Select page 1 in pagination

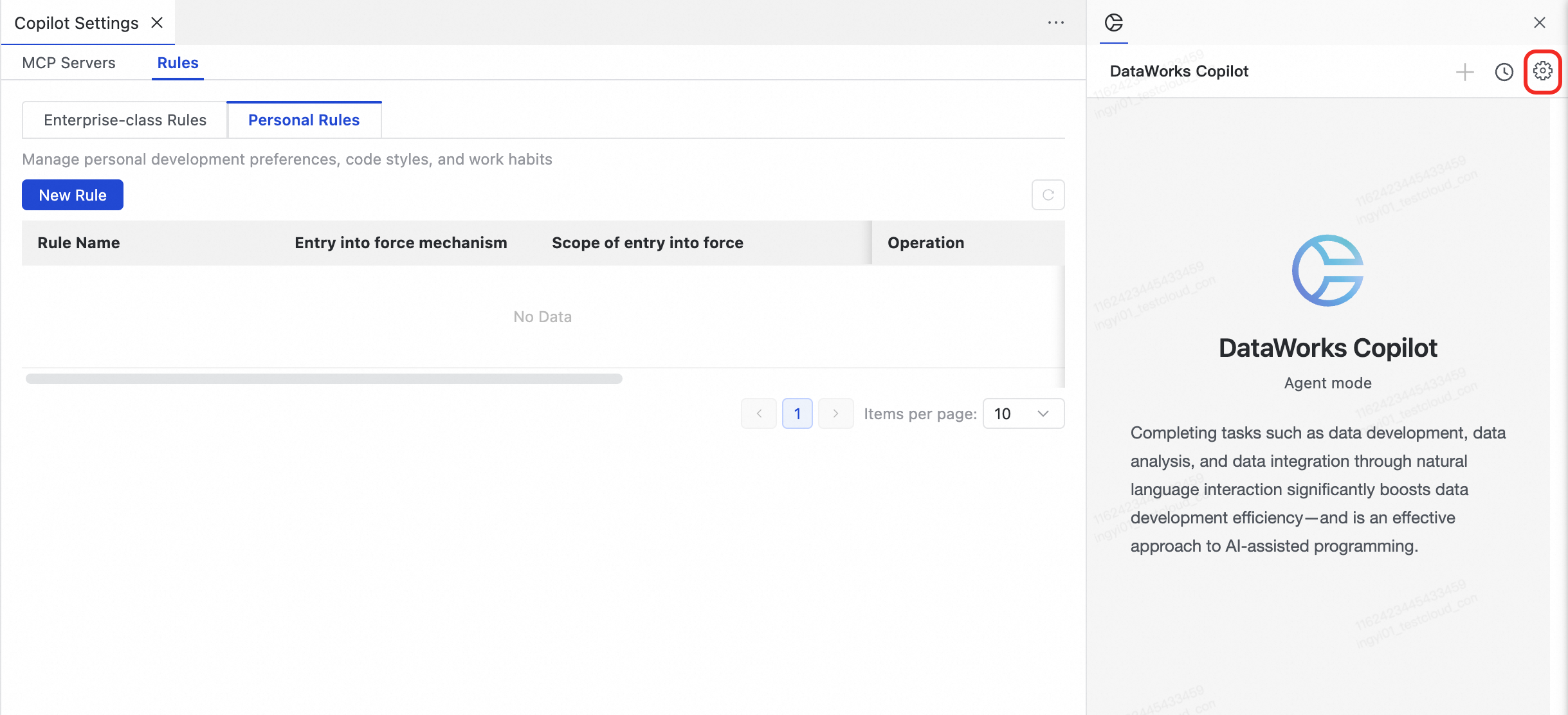[x=797, y=413]
